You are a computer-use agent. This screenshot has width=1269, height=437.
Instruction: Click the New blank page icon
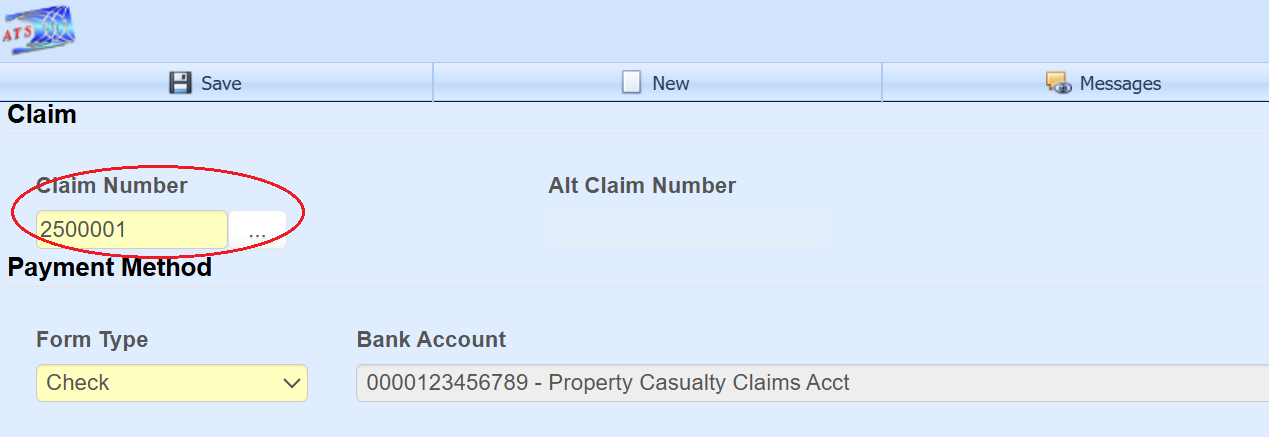631,83
